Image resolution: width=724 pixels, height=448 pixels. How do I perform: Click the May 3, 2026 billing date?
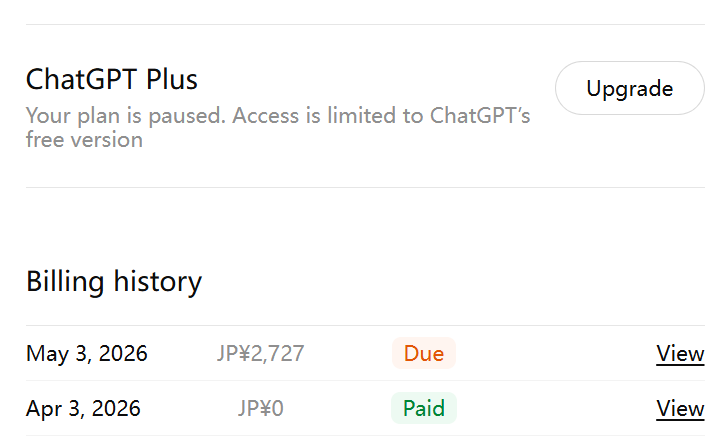coord(87,354)
